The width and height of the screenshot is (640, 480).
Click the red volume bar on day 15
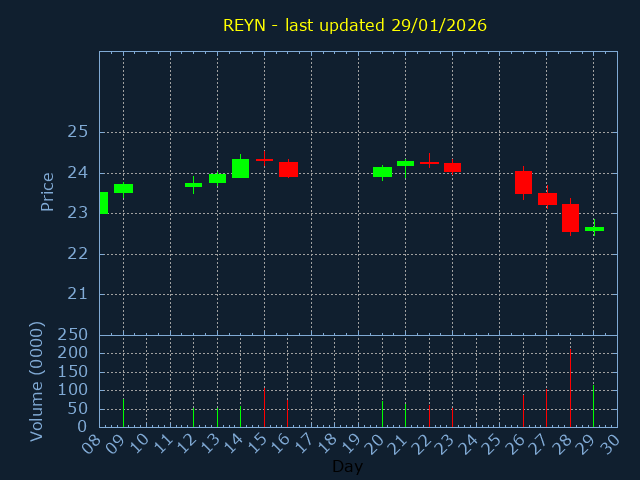pyautogui.click(x=264, y=406)
